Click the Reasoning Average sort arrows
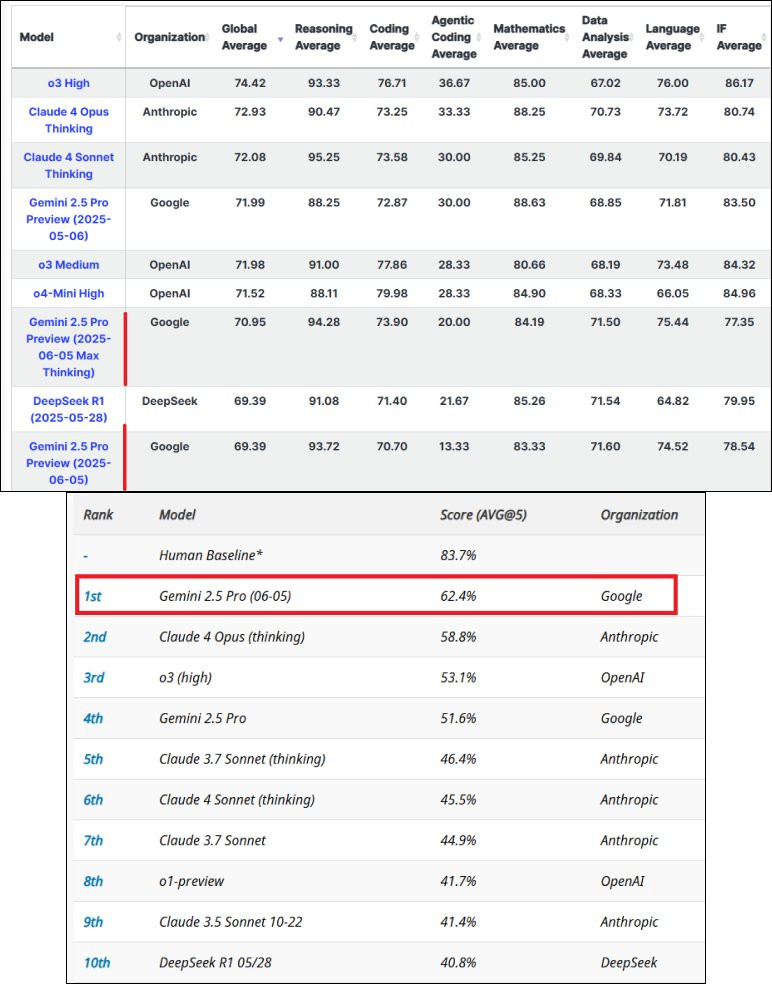 (x=355, y=38)
